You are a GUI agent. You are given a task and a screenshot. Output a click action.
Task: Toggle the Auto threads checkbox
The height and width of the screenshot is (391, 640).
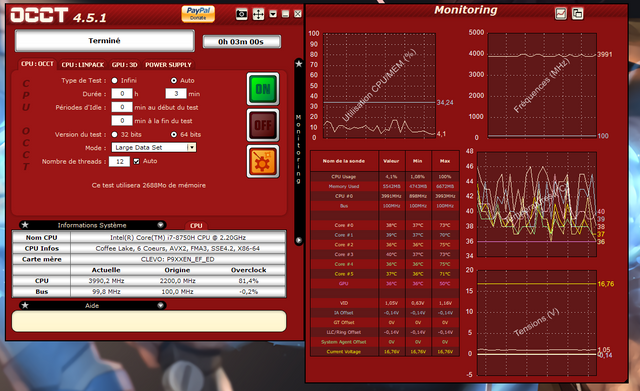(x=136, y=161)
